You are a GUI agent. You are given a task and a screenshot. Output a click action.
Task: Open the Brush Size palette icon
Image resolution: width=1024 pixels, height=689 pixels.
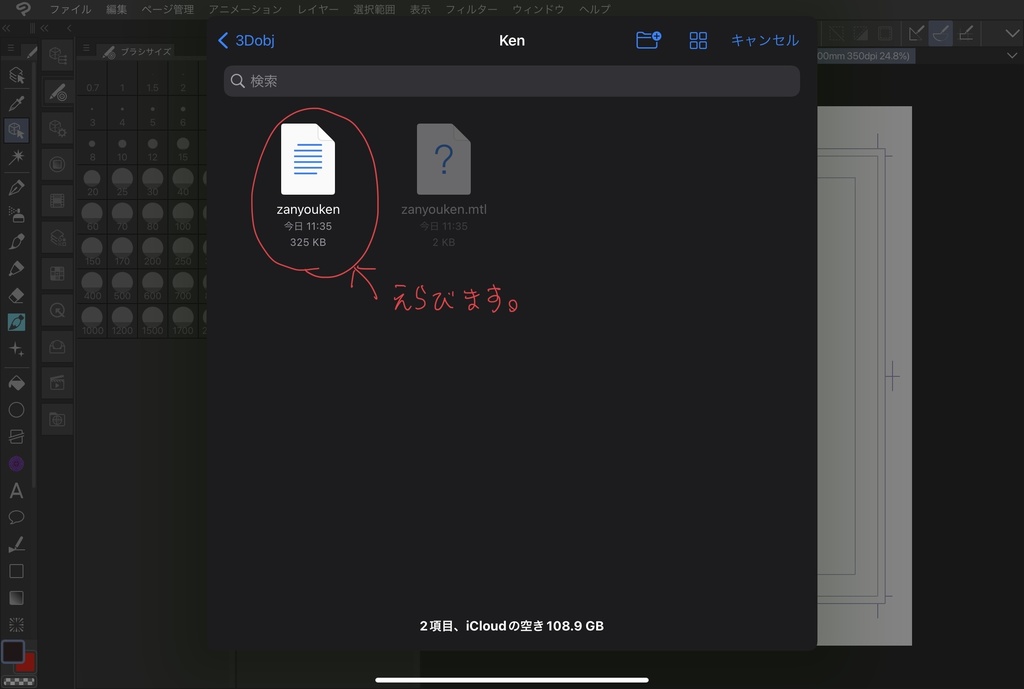[x=57, y=92]
